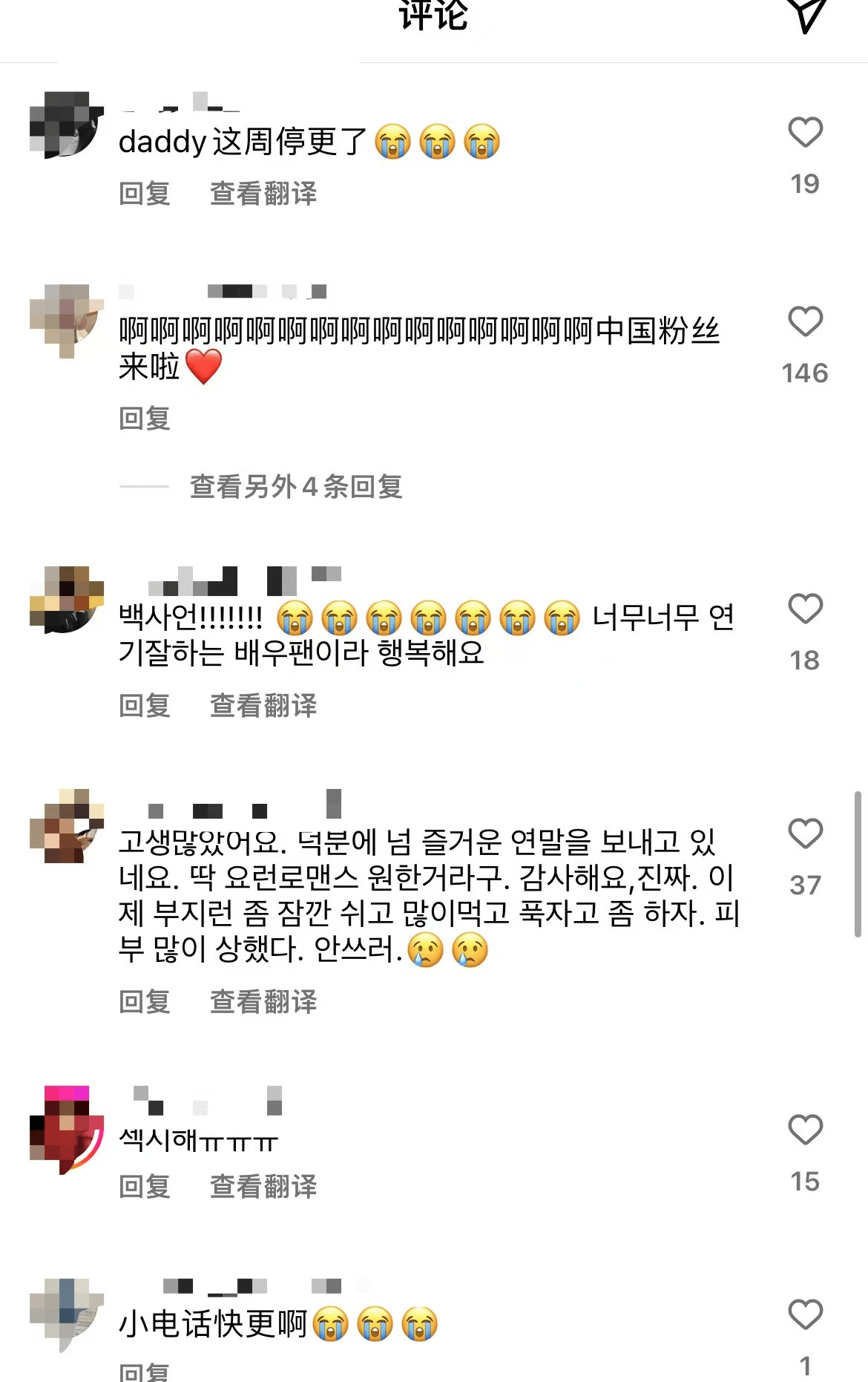The image size is (868, 1382).
Task: Translate the '백사언' comment
Action: [x=263, y=706]
